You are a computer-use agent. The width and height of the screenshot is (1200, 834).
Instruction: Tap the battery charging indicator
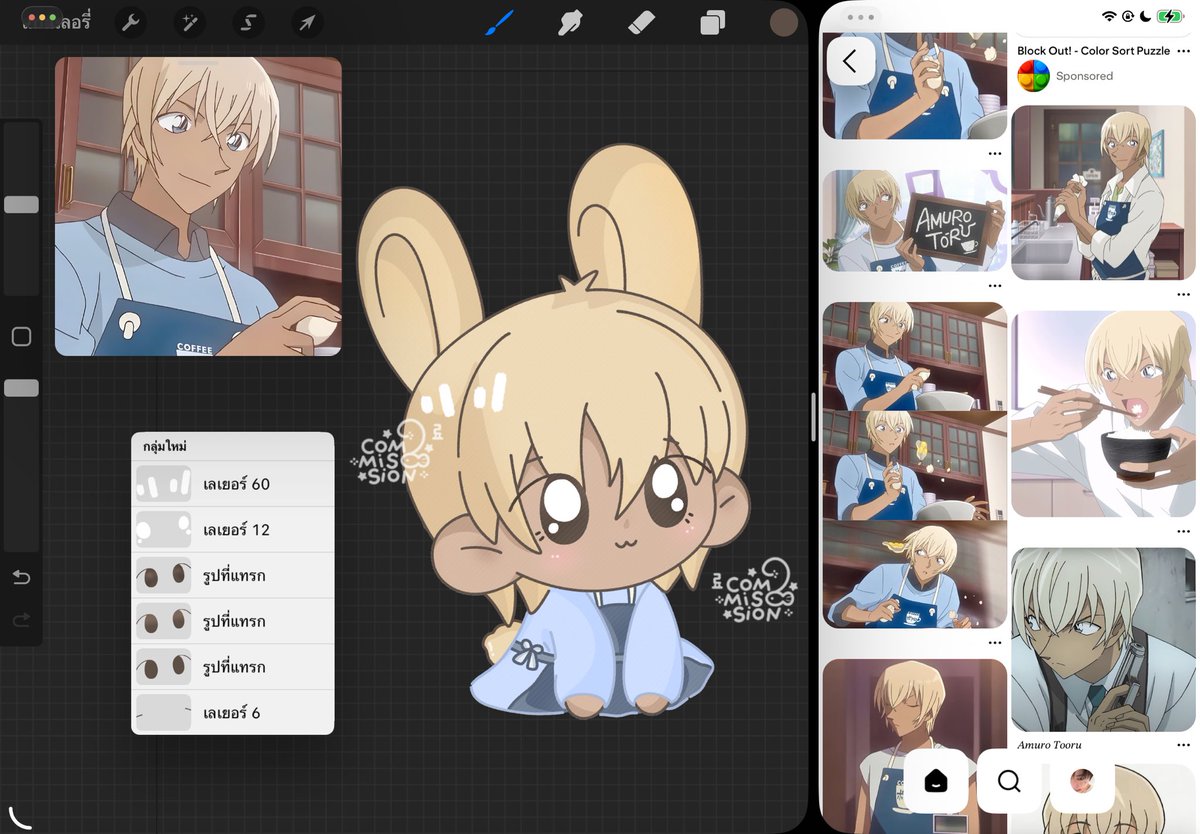click(x=1169, y=16)
